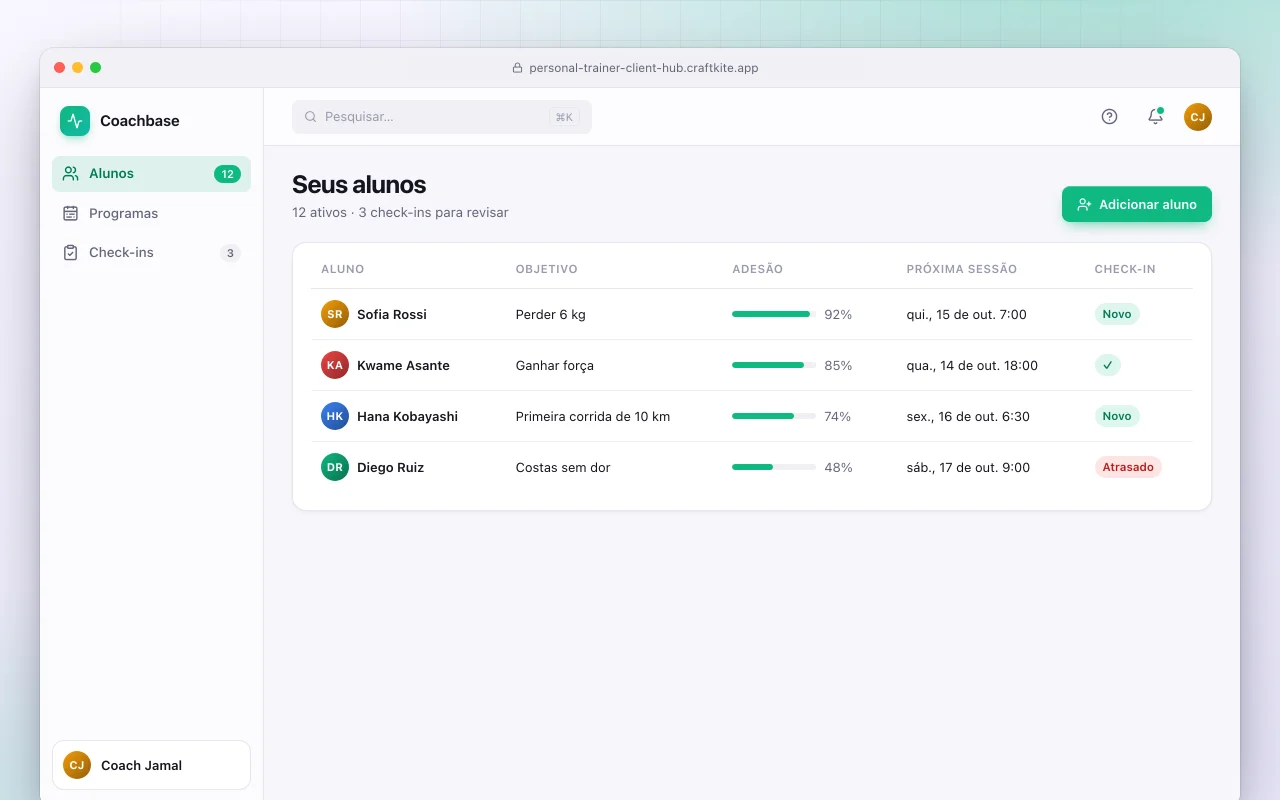Open Check-ins in the sidebar
This screenshot has height=800, width=1280.
point(151,253)
